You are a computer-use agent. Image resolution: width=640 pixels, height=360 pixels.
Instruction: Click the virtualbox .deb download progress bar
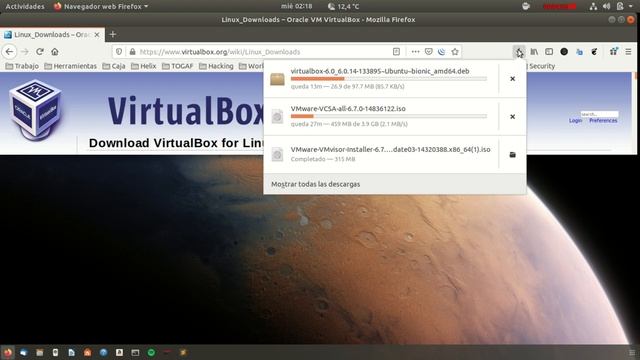point(389,78)
